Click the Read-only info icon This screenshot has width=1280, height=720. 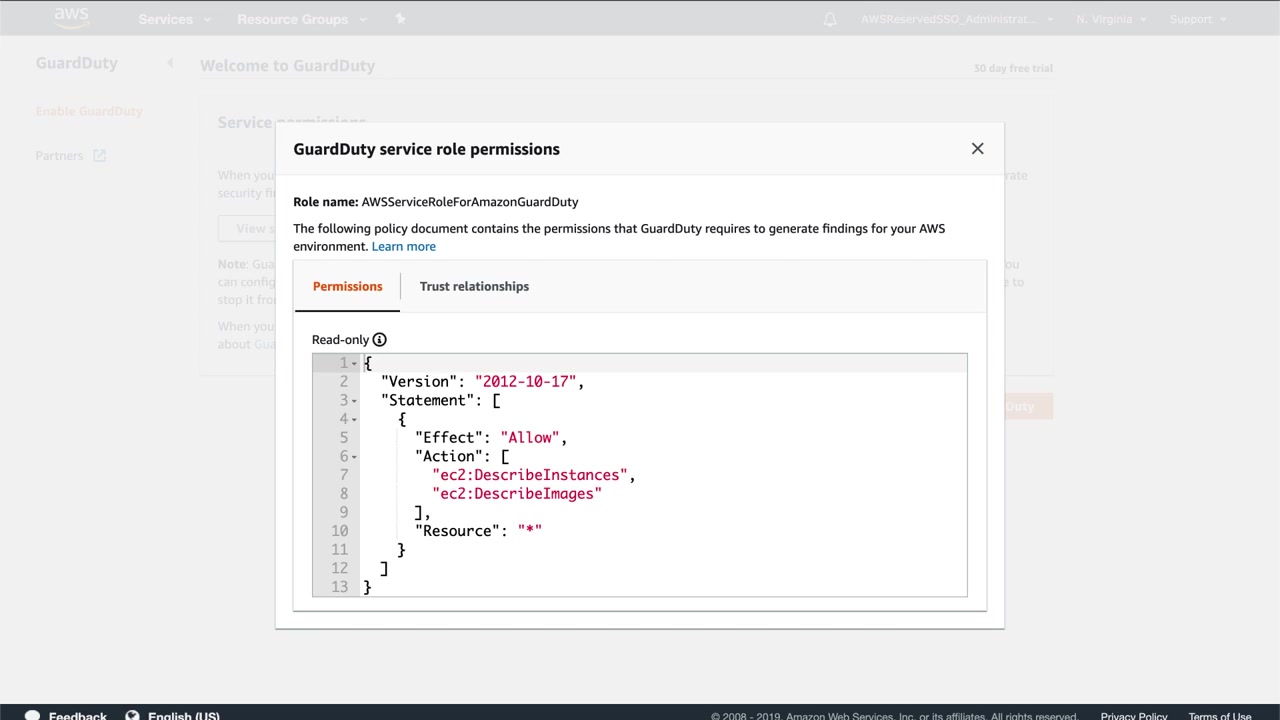pyautogui.click(x=379, y=340)
